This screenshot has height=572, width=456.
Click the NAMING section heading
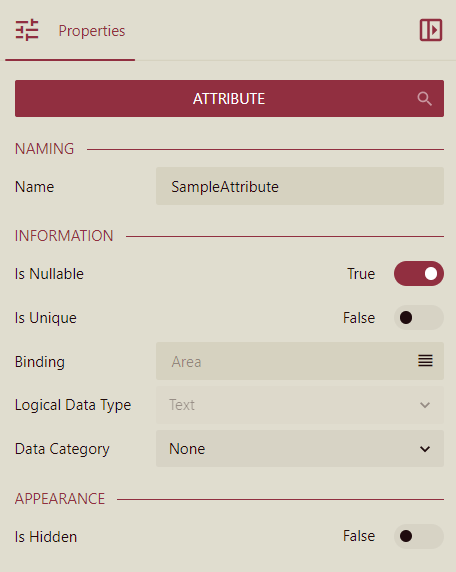point(45,149)
